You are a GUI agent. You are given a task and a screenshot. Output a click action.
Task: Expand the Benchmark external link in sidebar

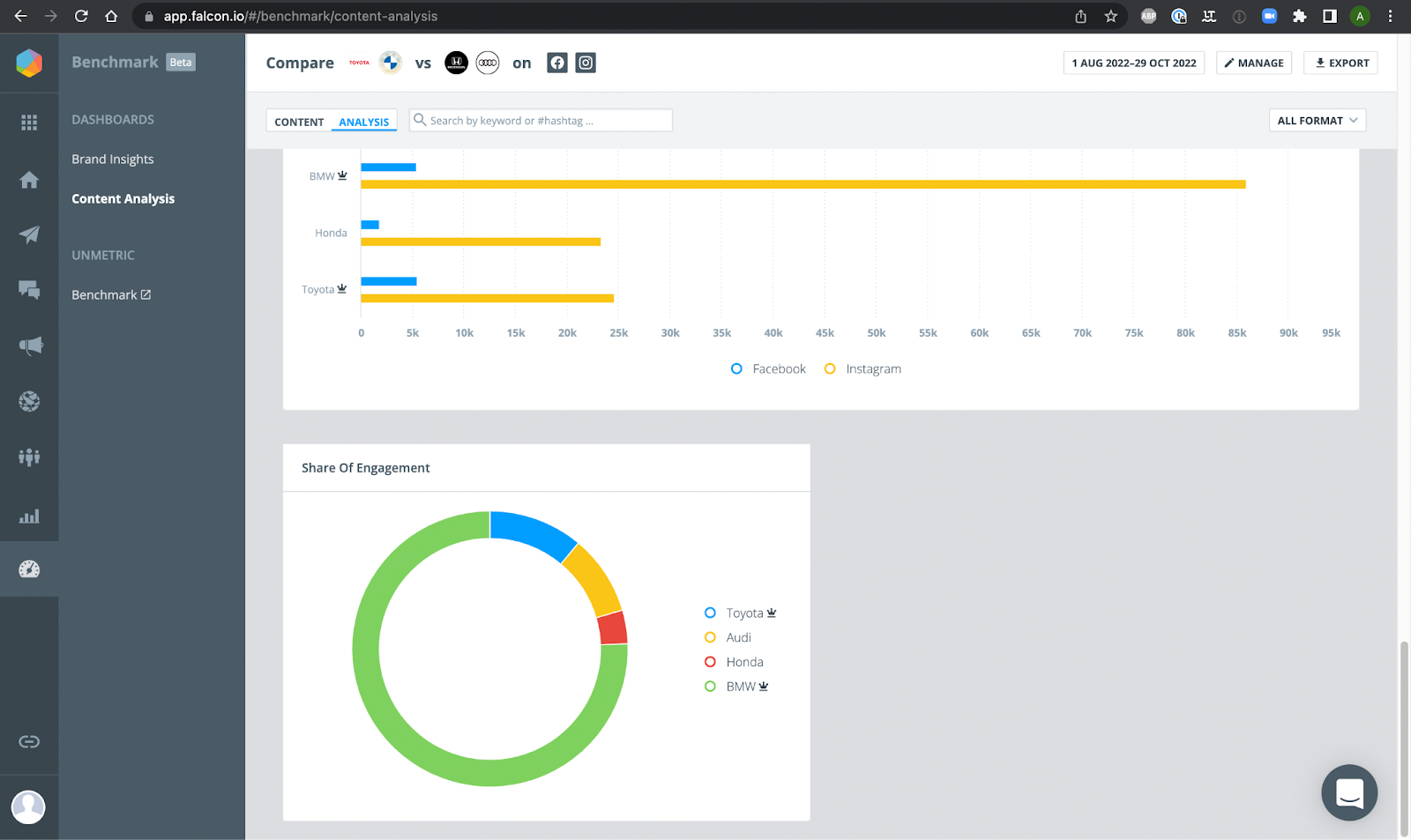(110, 294)
